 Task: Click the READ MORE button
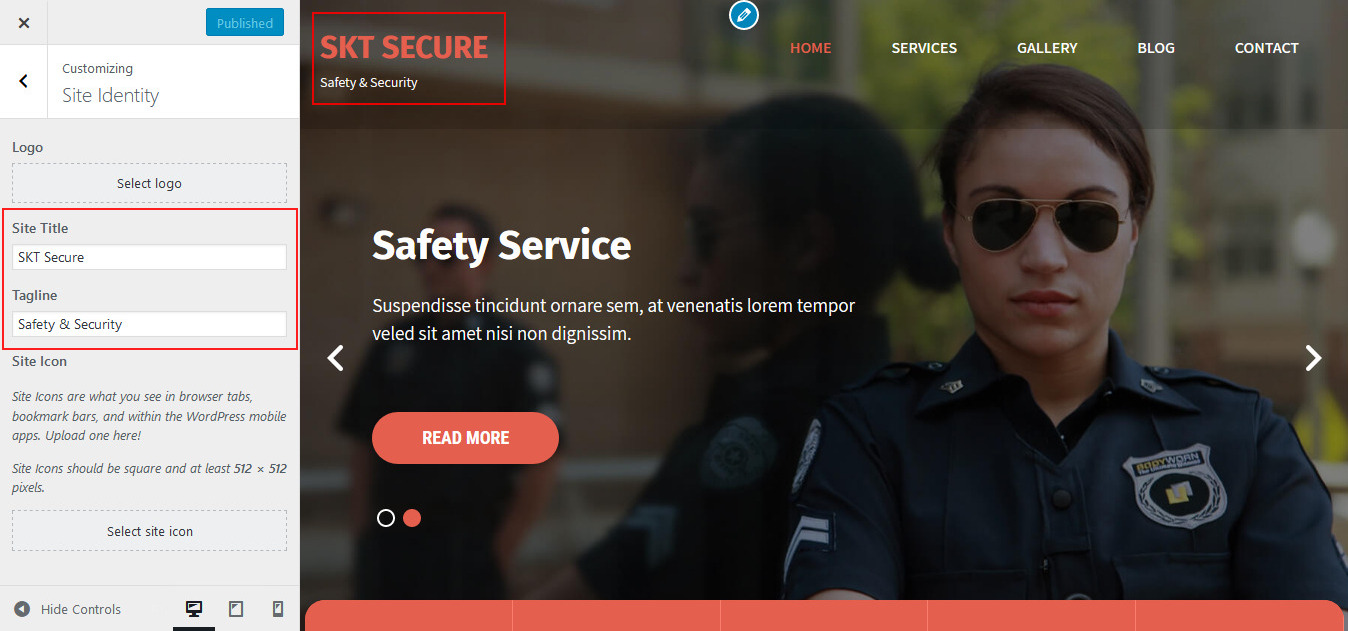tap(465, 438)
